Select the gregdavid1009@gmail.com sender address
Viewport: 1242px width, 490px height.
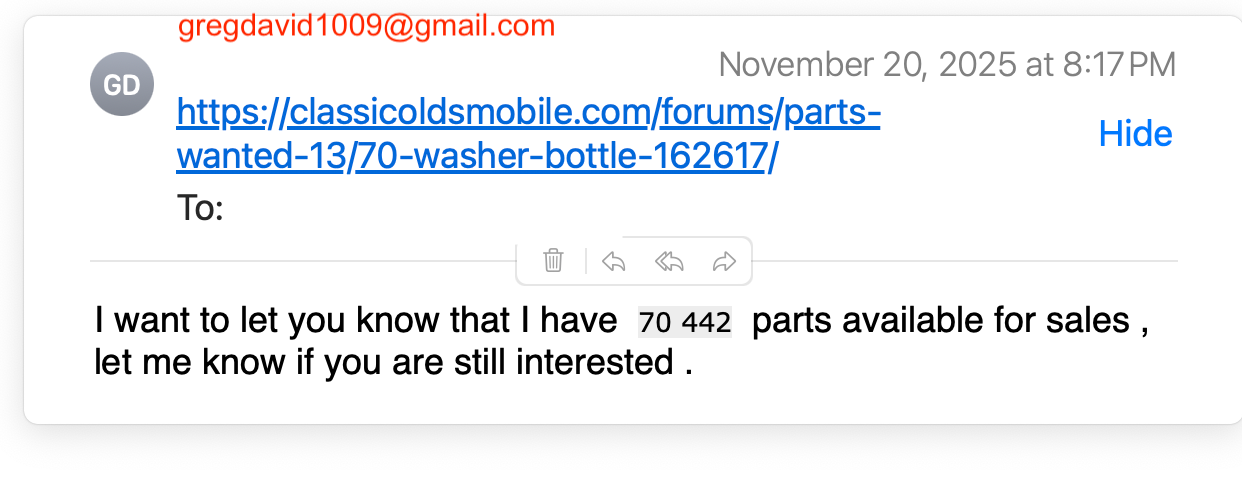[x=366, y=26]
